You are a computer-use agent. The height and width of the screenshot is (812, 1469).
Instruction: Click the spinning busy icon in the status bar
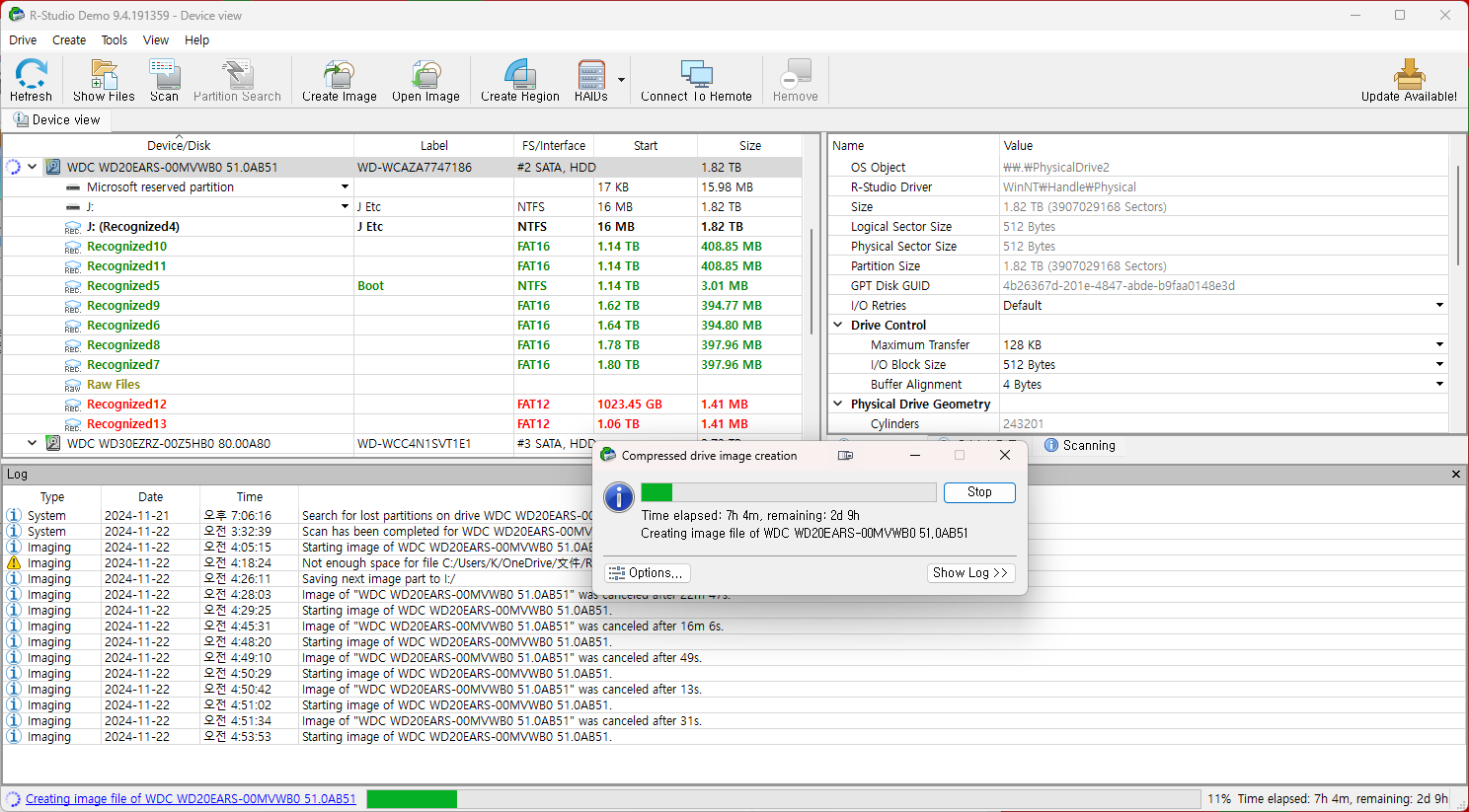(13, 798)
